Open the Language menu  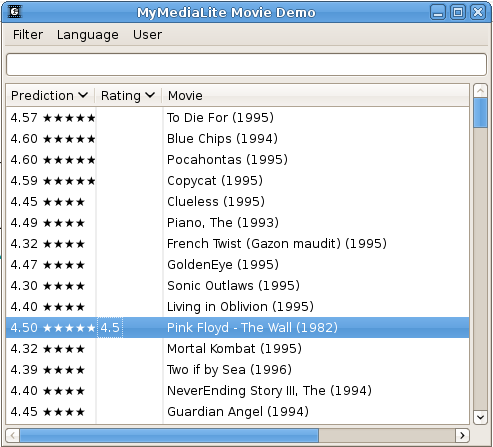click(x=88, y=35)
